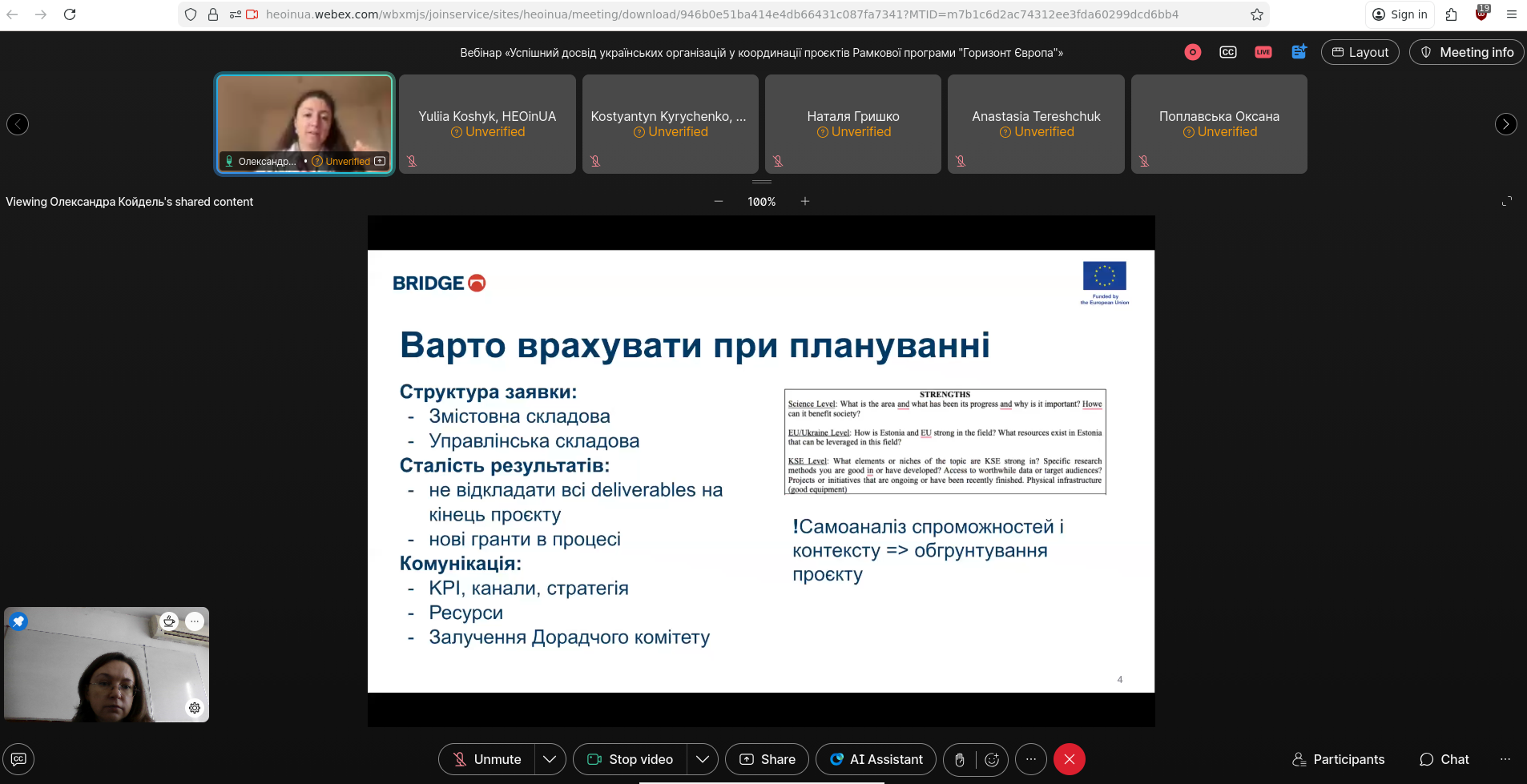The width and height of the screenshot is (1527, 784).
Task: Toggle closed captions at bottom left
Action: click(18, 759)
